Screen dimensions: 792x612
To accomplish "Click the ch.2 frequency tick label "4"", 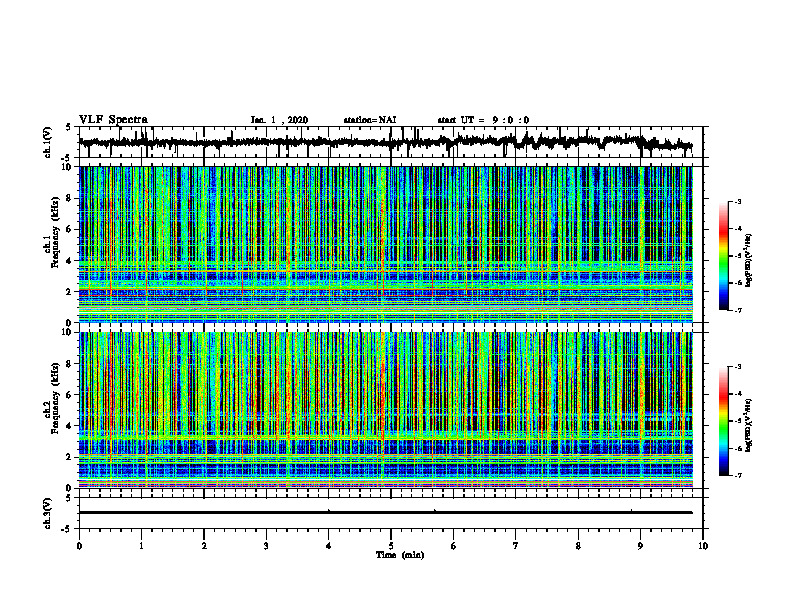I will pos(70,426).
